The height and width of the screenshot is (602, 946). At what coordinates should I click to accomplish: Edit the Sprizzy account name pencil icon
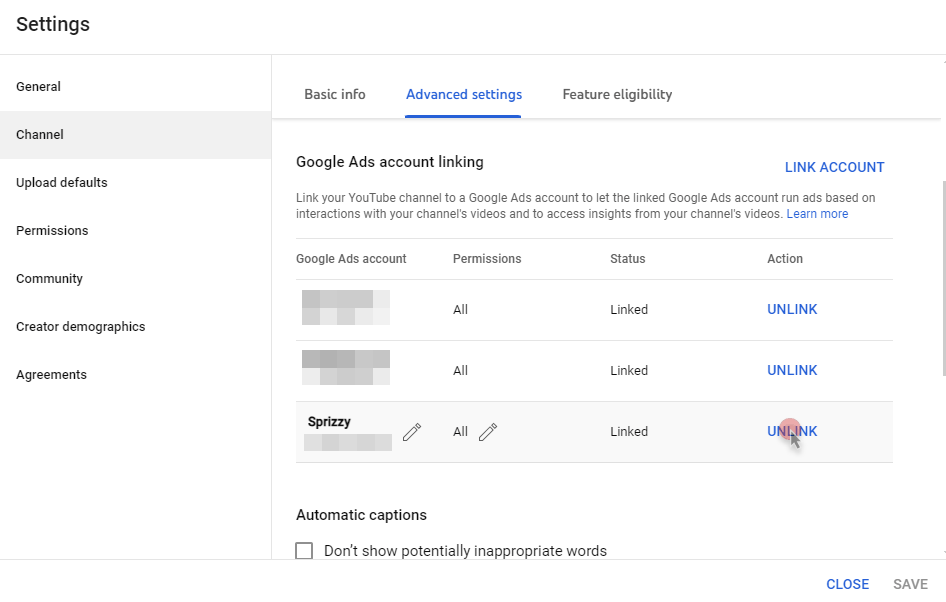pos(412,432)
